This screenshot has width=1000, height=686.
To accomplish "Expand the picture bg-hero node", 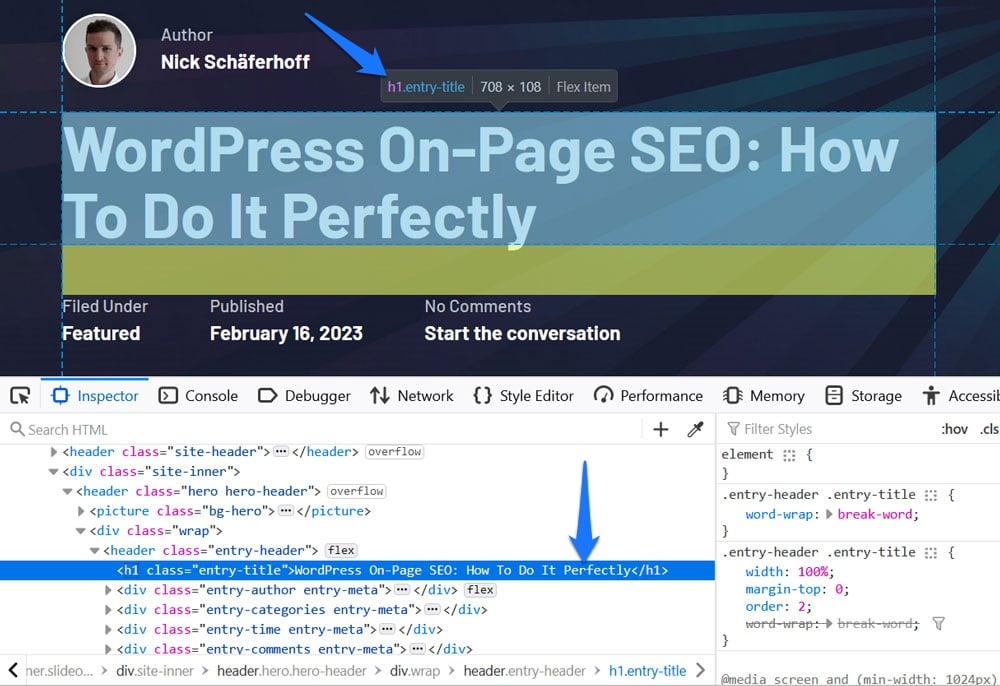I will (82, 511).
